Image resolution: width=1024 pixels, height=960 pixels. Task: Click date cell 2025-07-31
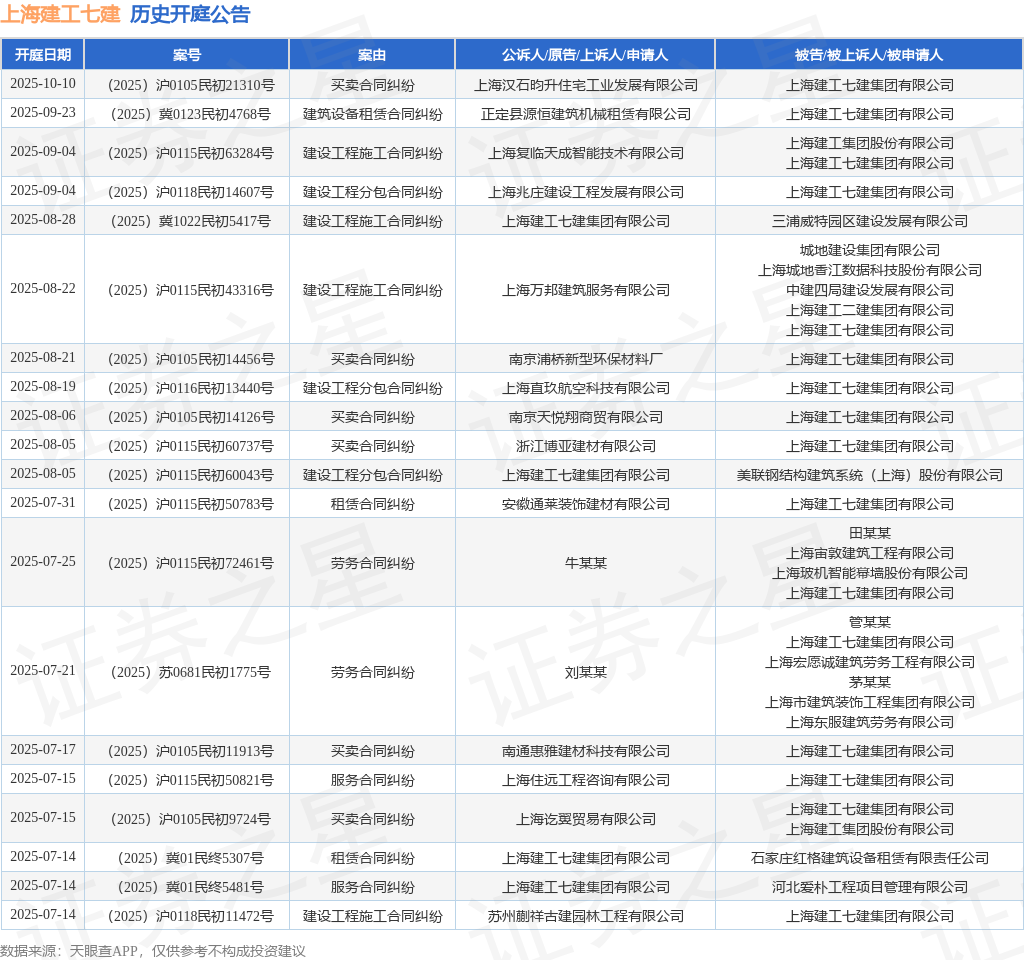tap(43, 503)
